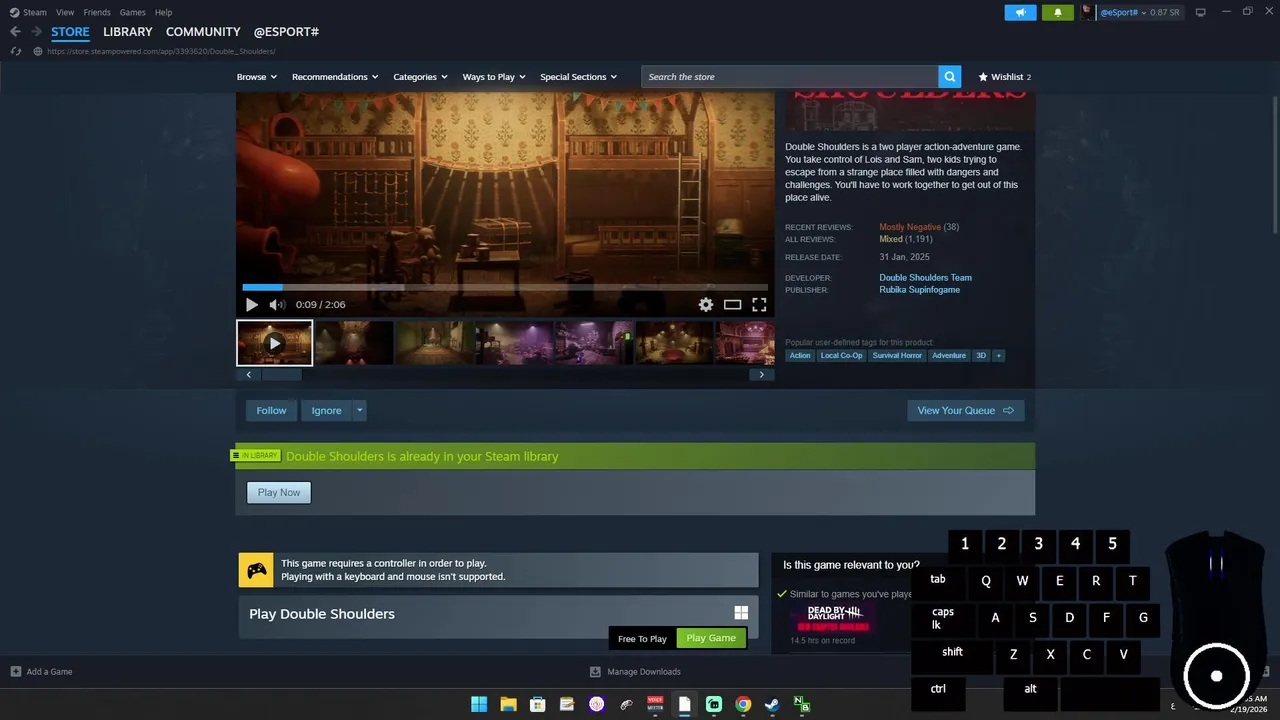Screen dimensions: 1280x720
Task: Mute the trailer volume
Action: pos(277,305)
